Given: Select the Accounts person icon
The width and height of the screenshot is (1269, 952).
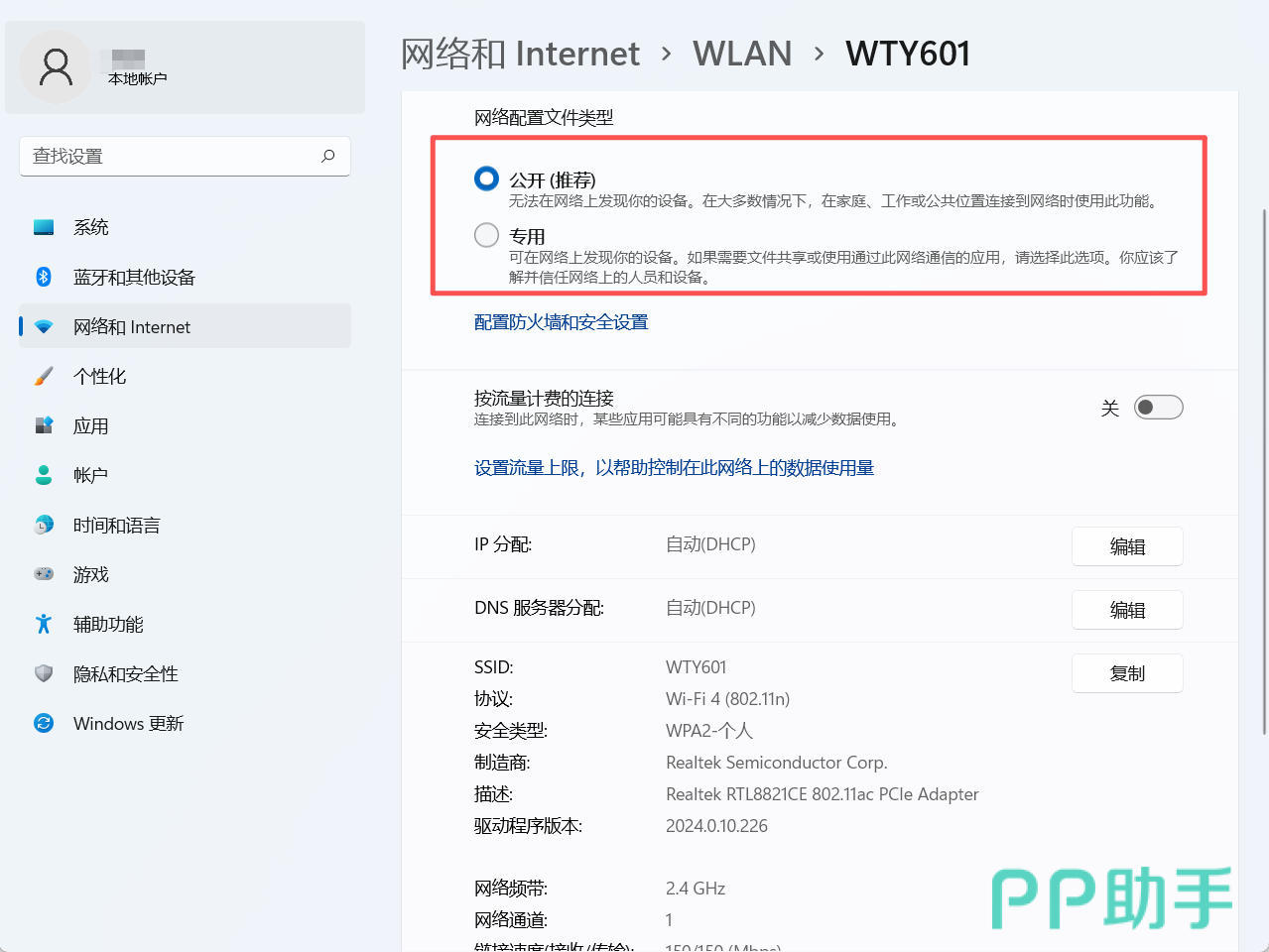Looking at the screenshot, I should [x=44, y=475].
